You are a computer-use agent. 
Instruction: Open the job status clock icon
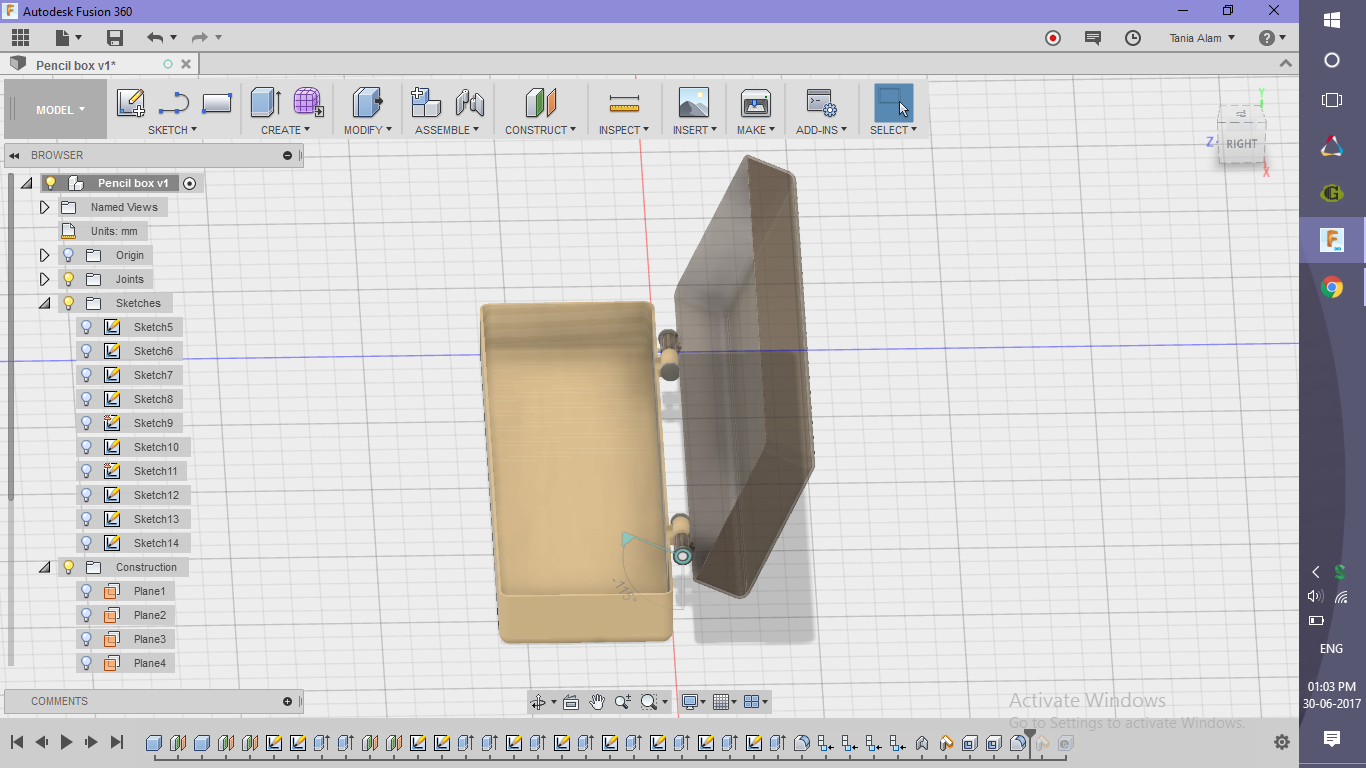point(1133,38)
